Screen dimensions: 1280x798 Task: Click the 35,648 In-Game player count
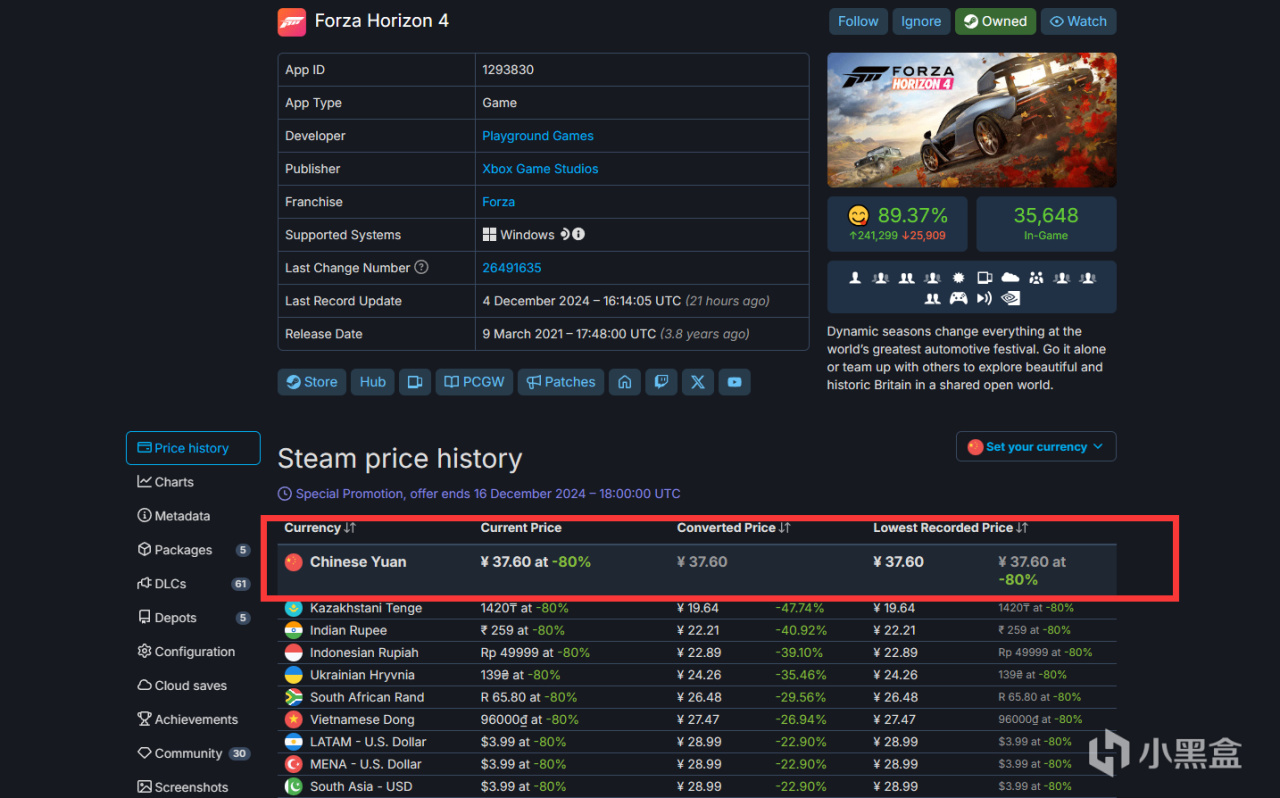pos(1046,223)
